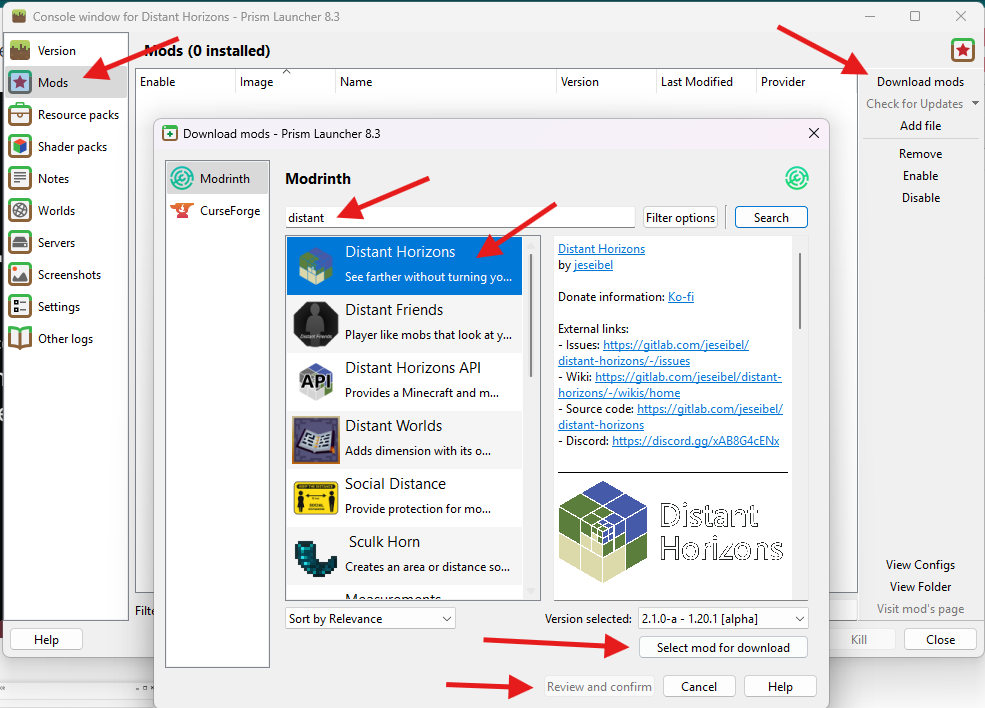Click the Worlds globe icon
This screenshot has width=985, height=708.
pyautogui.click(x=20, y=211)
